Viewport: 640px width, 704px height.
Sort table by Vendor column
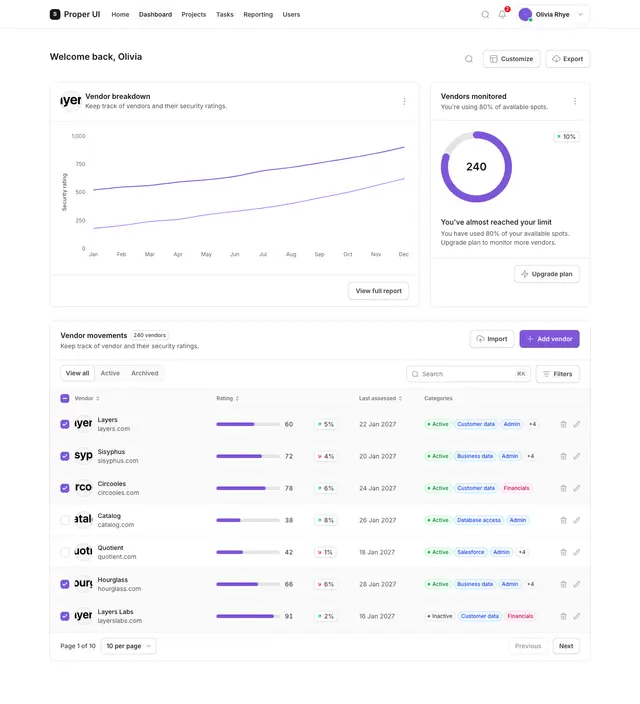pyautogui.click(x=87, y=398)
